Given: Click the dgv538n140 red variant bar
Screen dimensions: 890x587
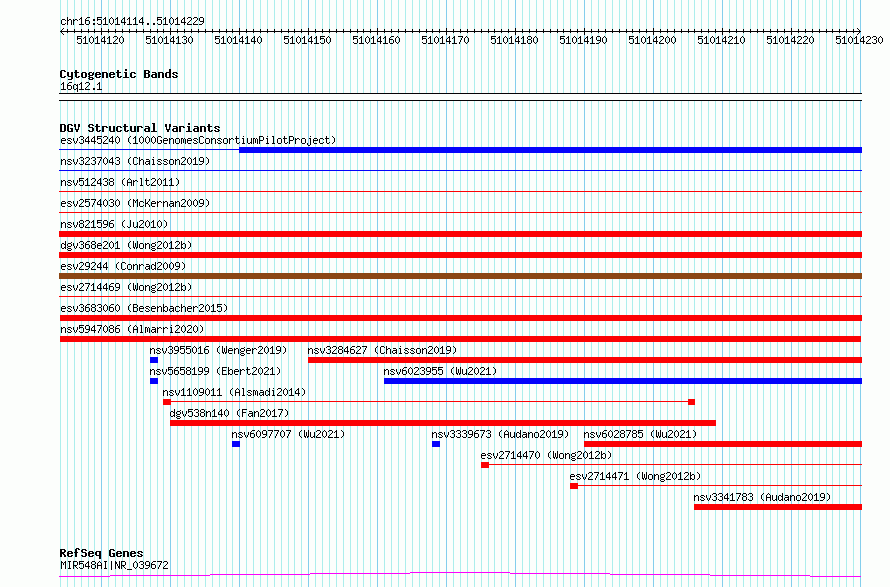Looking at the screenshot, I should tap(443, 423).
